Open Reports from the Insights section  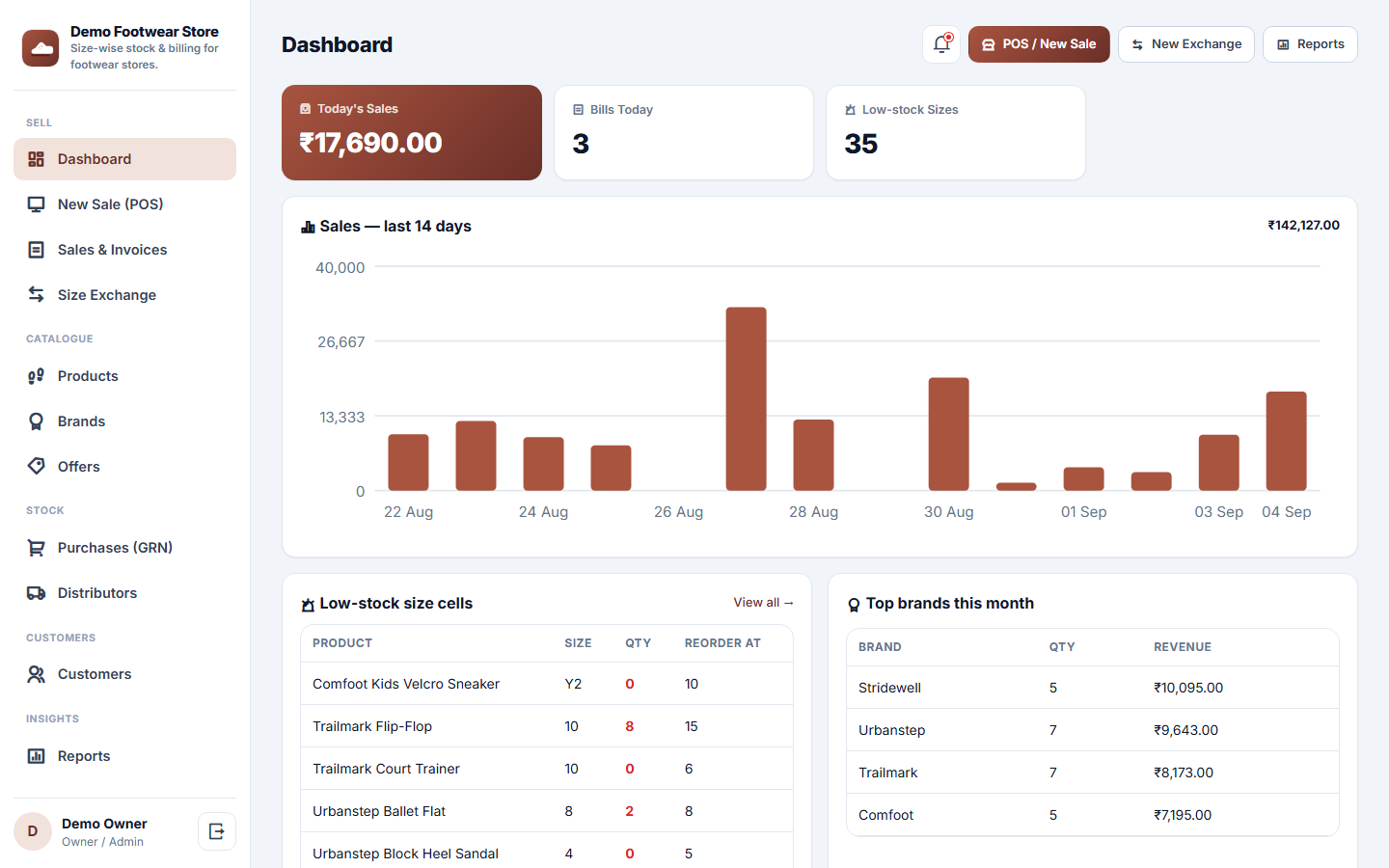[124, 756]
